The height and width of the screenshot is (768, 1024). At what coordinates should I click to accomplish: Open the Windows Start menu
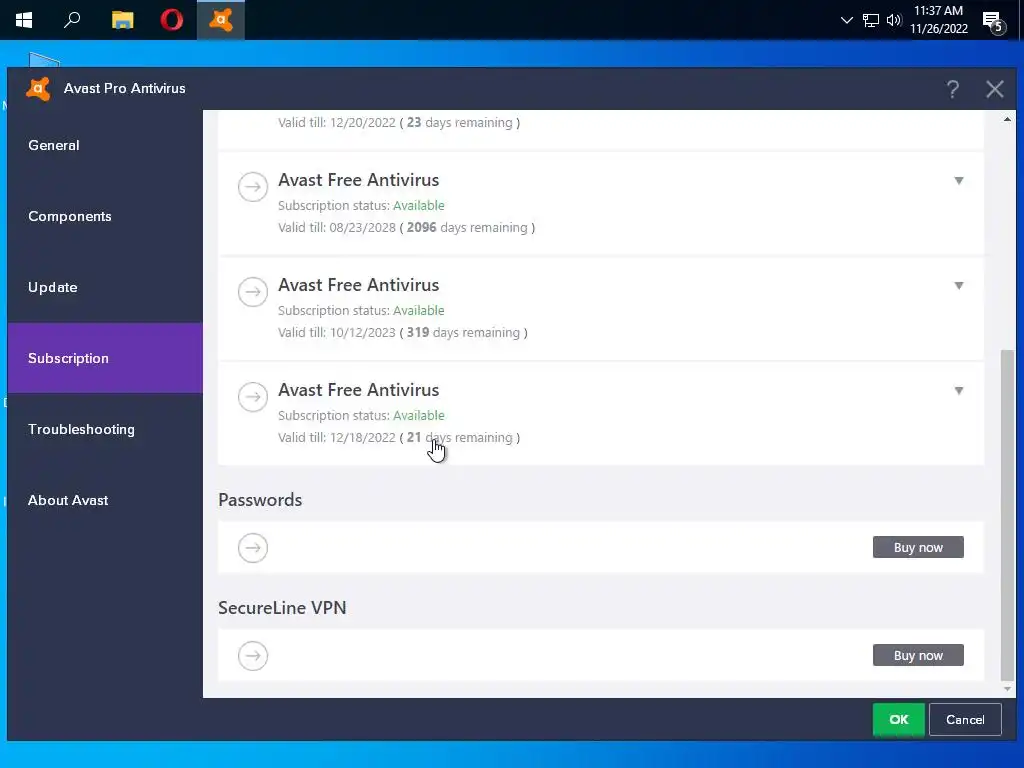pos(24,20)
